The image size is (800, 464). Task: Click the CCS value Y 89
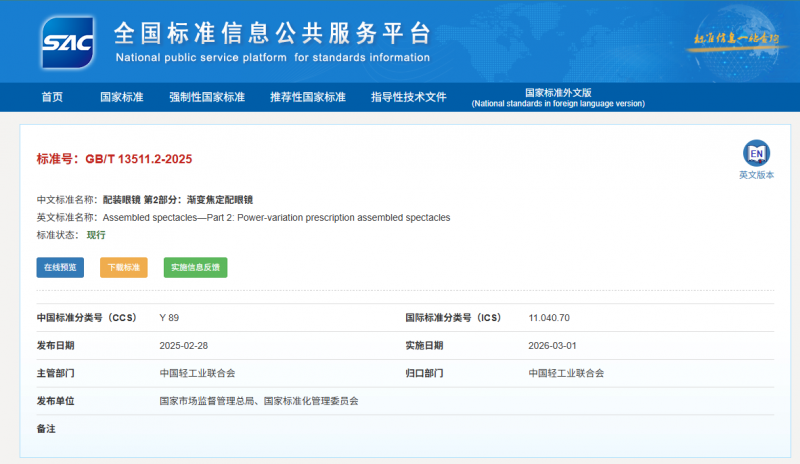coord(169,318)
